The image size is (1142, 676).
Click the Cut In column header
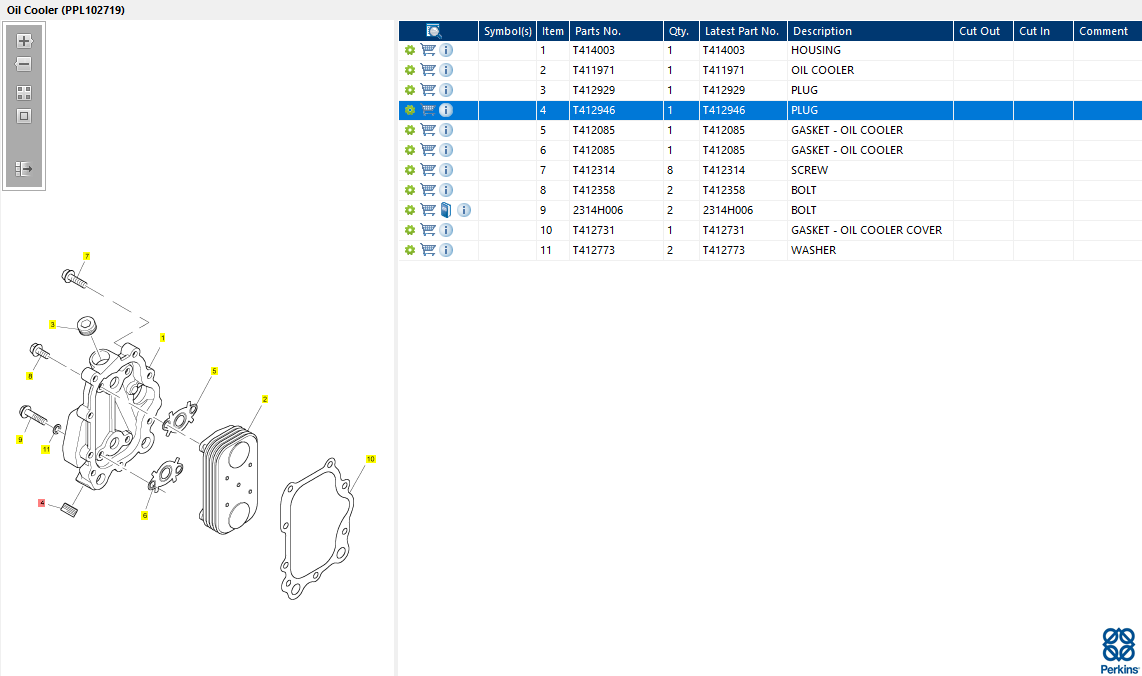(x=1043, y=31)
